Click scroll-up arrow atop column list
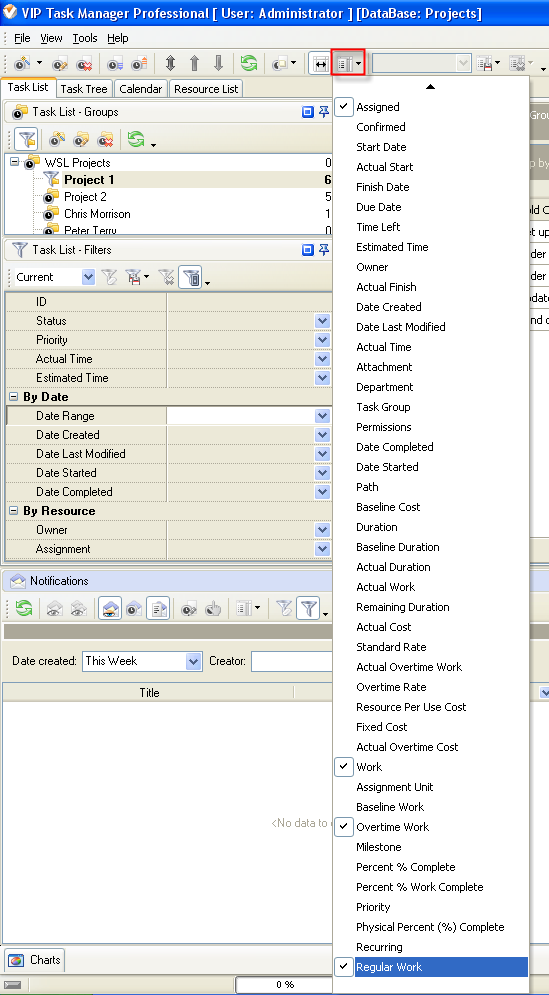The width and height of the screenshot is (549, 995). click(x=430, y=86)
